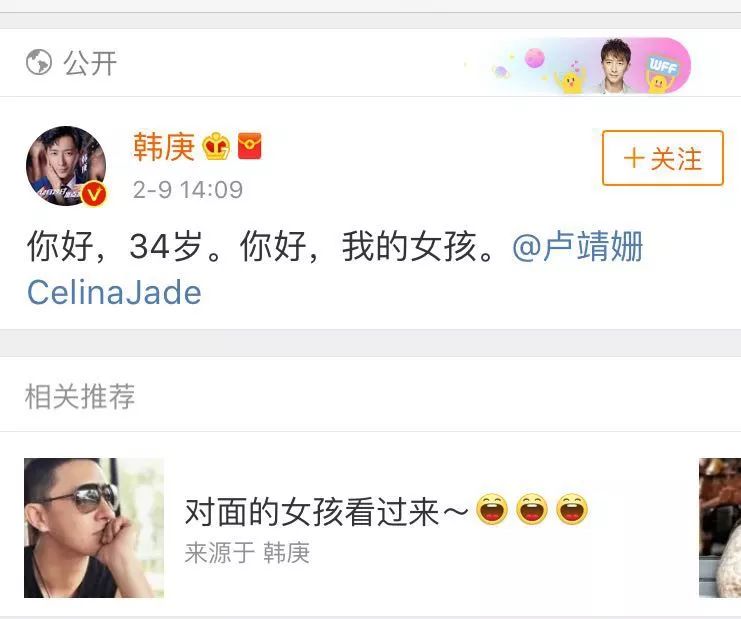741x619 pixels.
Task: Click the gold crown membership icon
Action: [216, 146]
